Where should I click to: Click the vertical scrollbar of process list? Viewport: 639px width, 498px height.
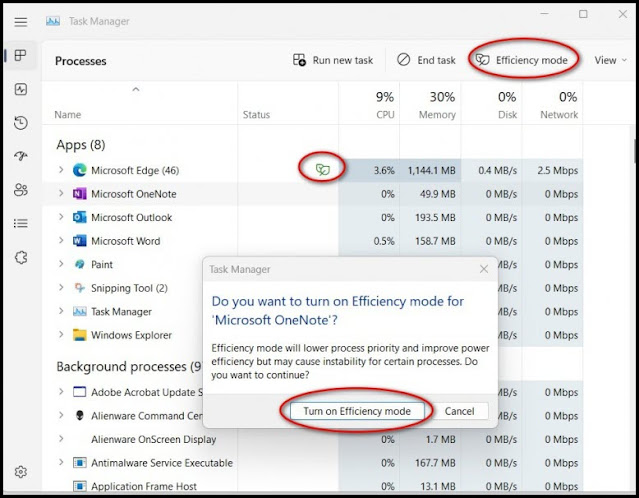click(635, 151)
